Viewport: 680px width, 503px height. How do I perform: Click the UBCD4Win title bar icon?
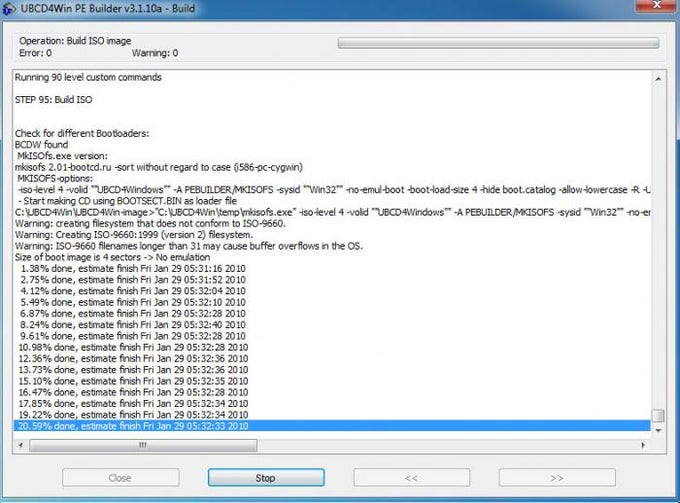10,9
